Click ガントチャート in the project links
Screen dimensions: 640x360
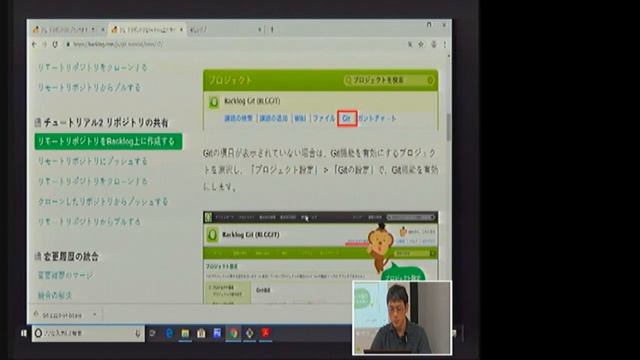378,118
